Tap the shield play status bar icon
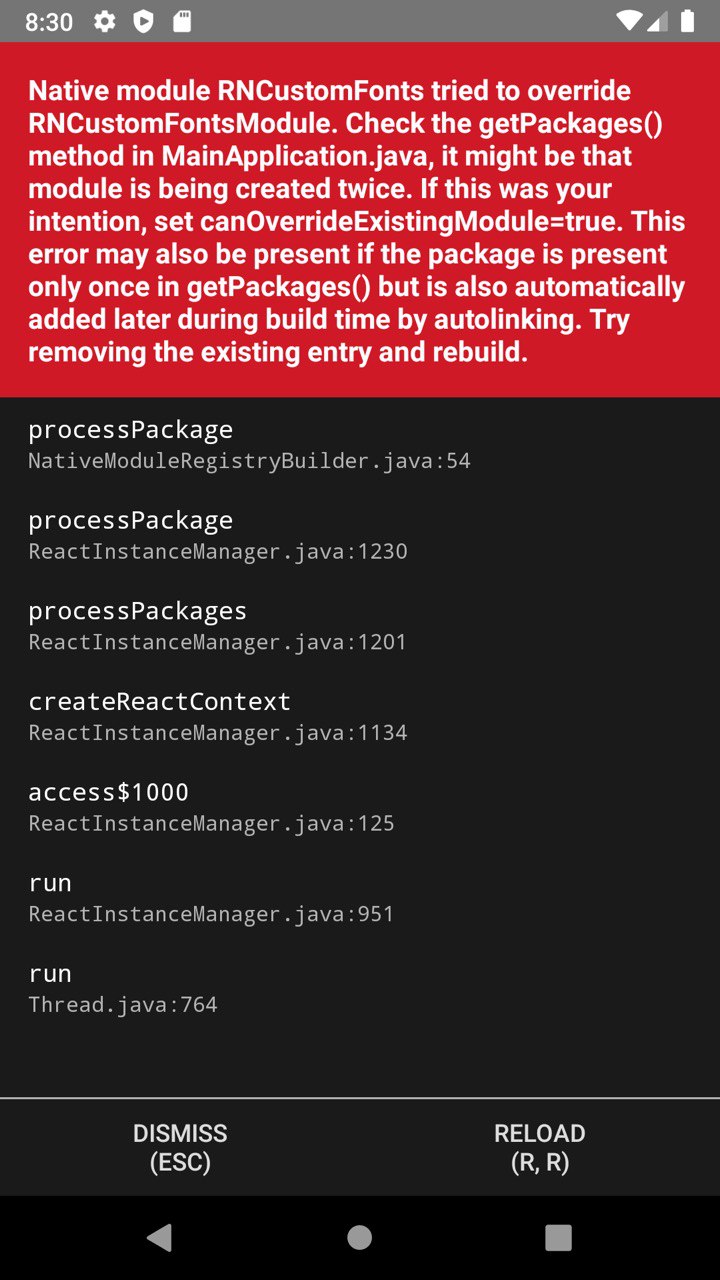The width and height of the screenshot is (720, 1280). [x=144, y=21]
